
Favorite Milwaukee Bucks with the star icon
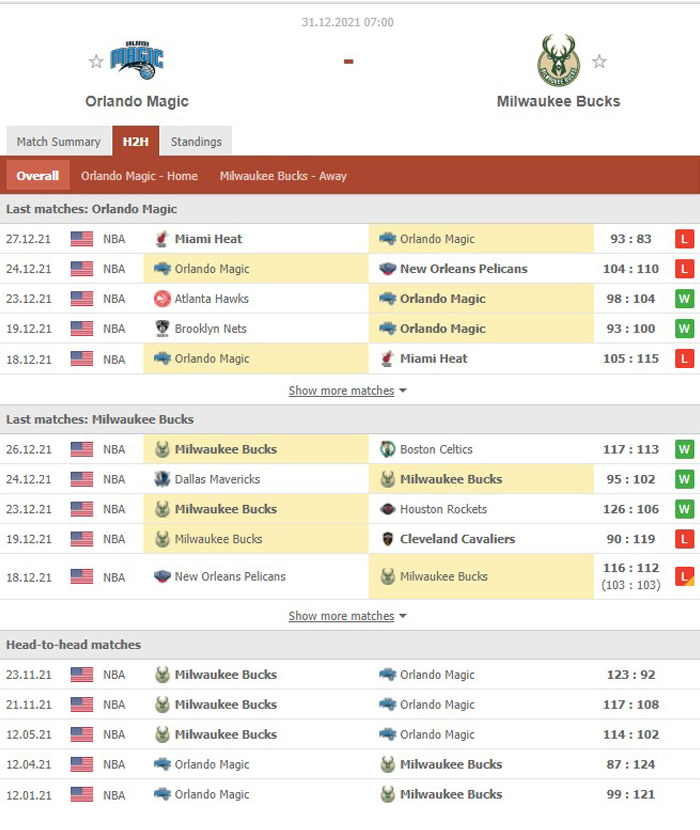599,62
